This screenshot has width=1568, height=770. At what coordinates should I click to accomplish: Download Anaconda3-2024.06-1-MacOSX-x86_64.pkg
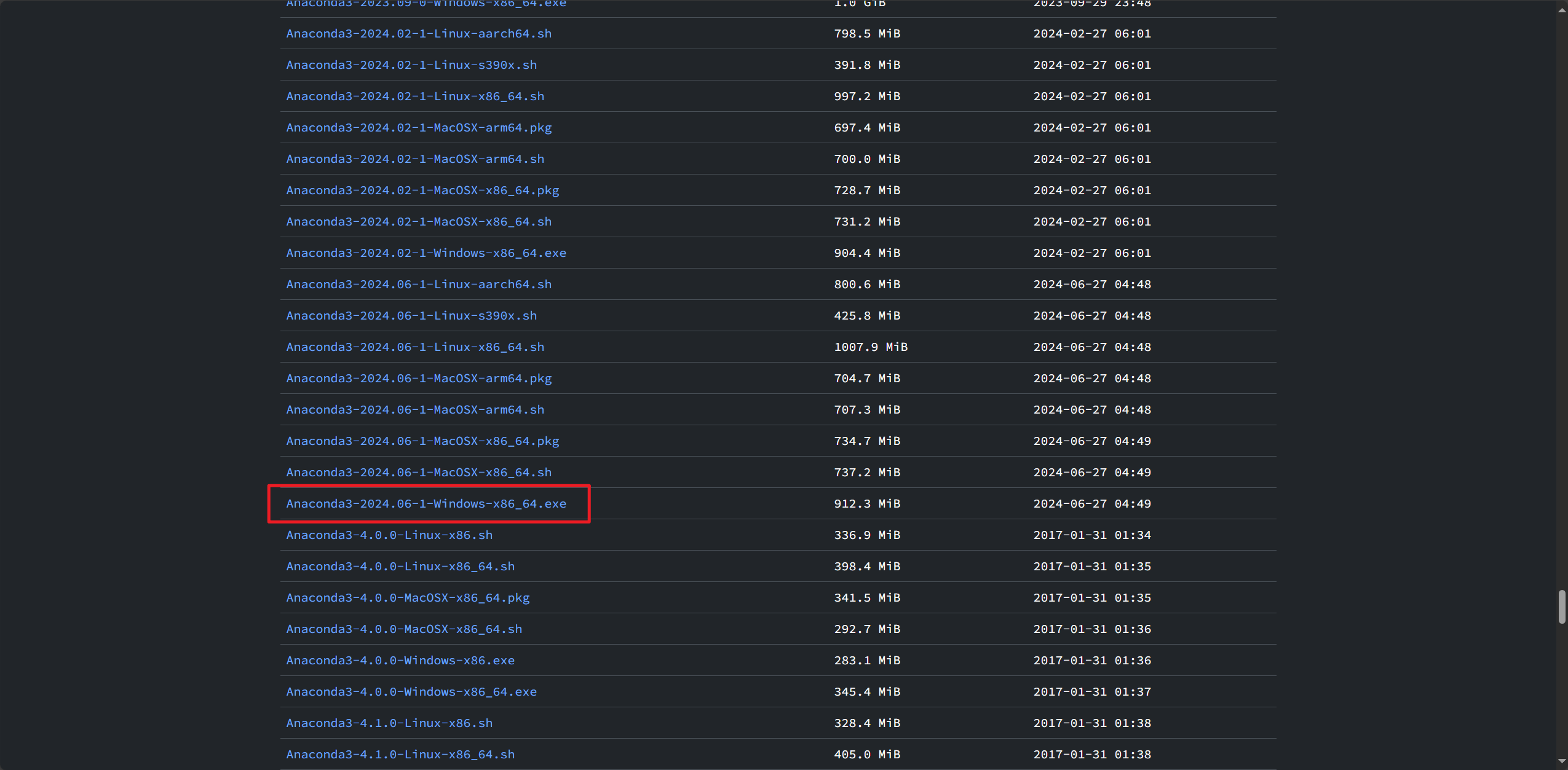[x=422, y=441]
